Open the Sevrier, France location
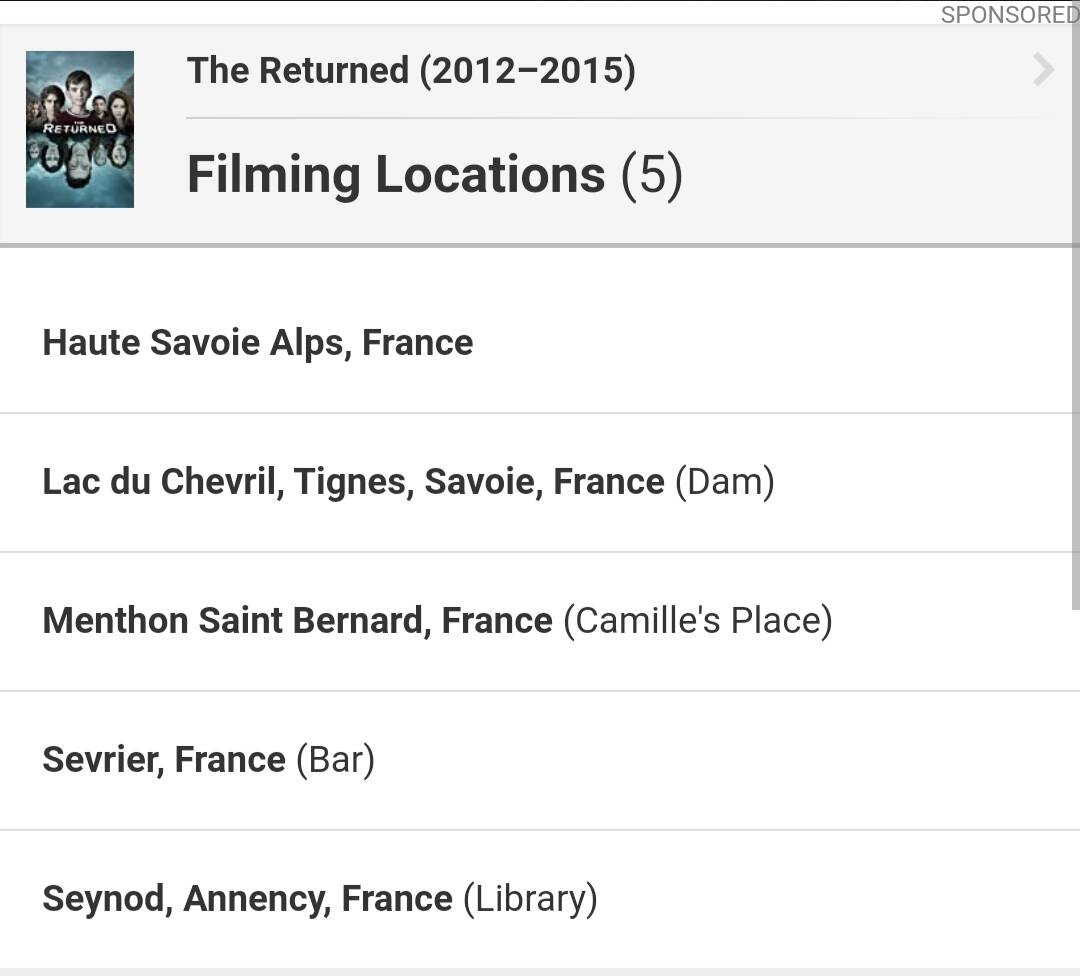 (164, 760)
